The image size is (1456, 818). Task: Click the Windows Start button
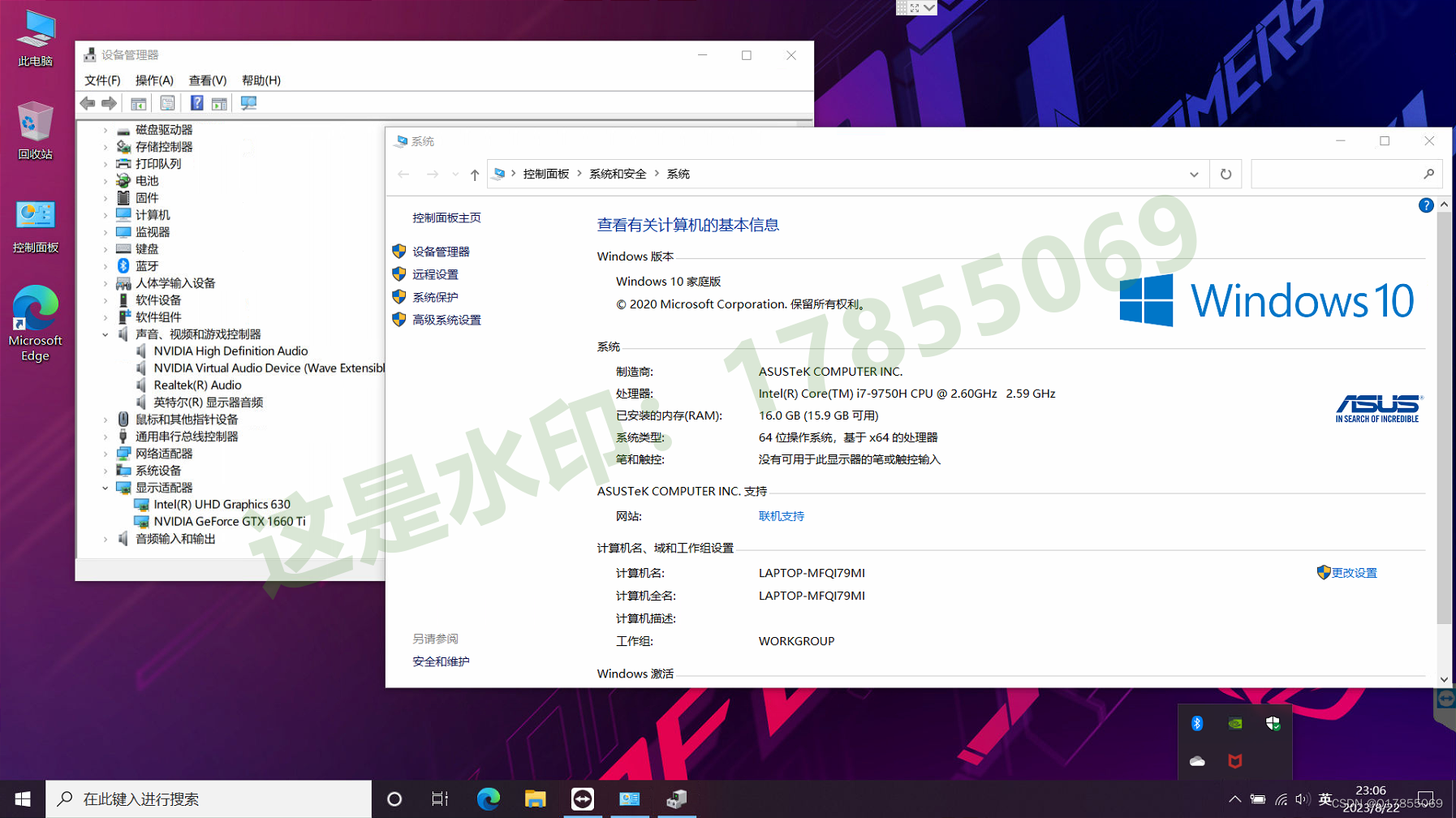coord(23,799)
